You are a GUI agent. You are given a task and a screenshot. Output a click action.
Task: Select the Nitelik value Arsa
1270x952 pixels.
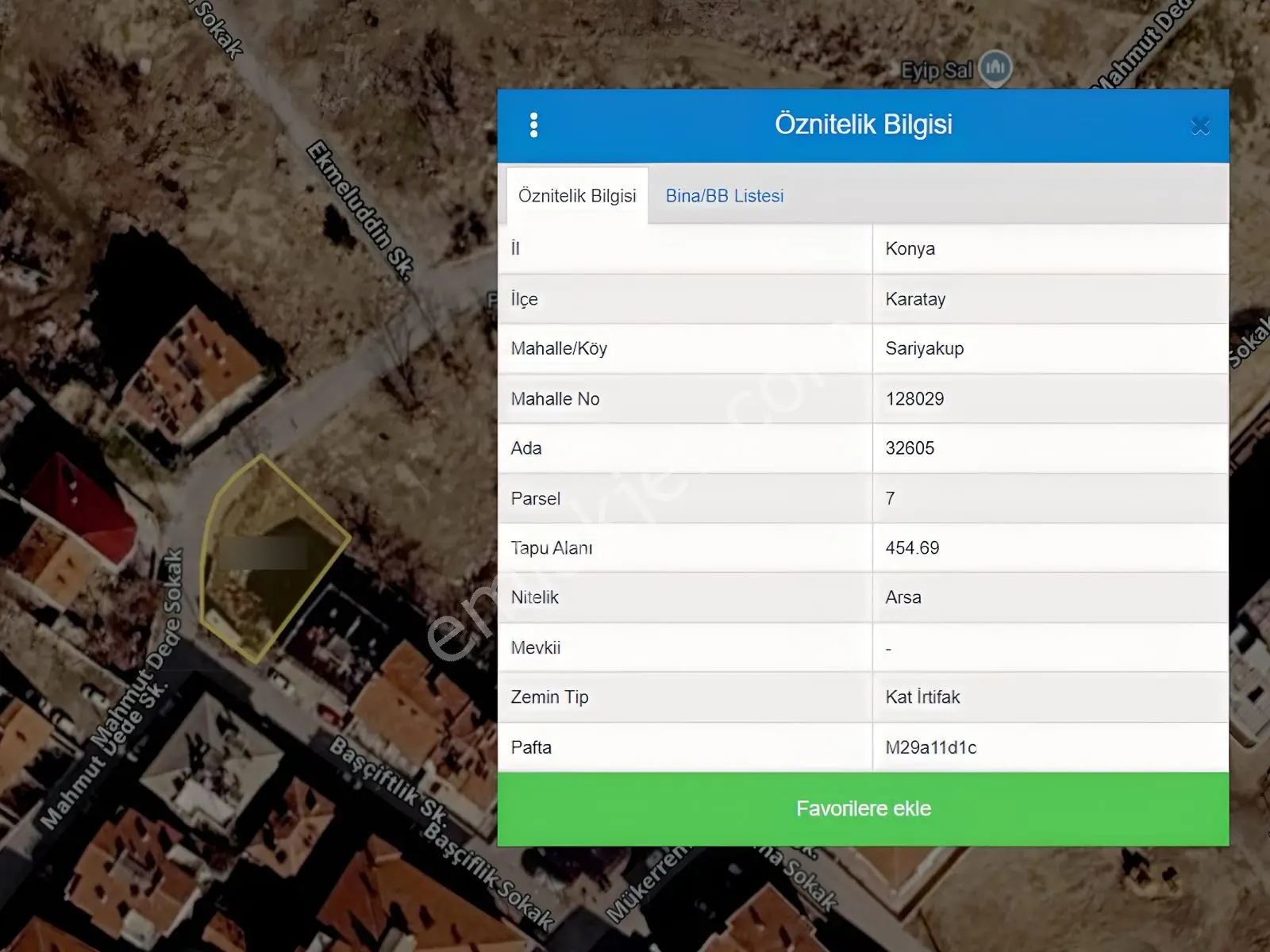[x=903, y=597]
